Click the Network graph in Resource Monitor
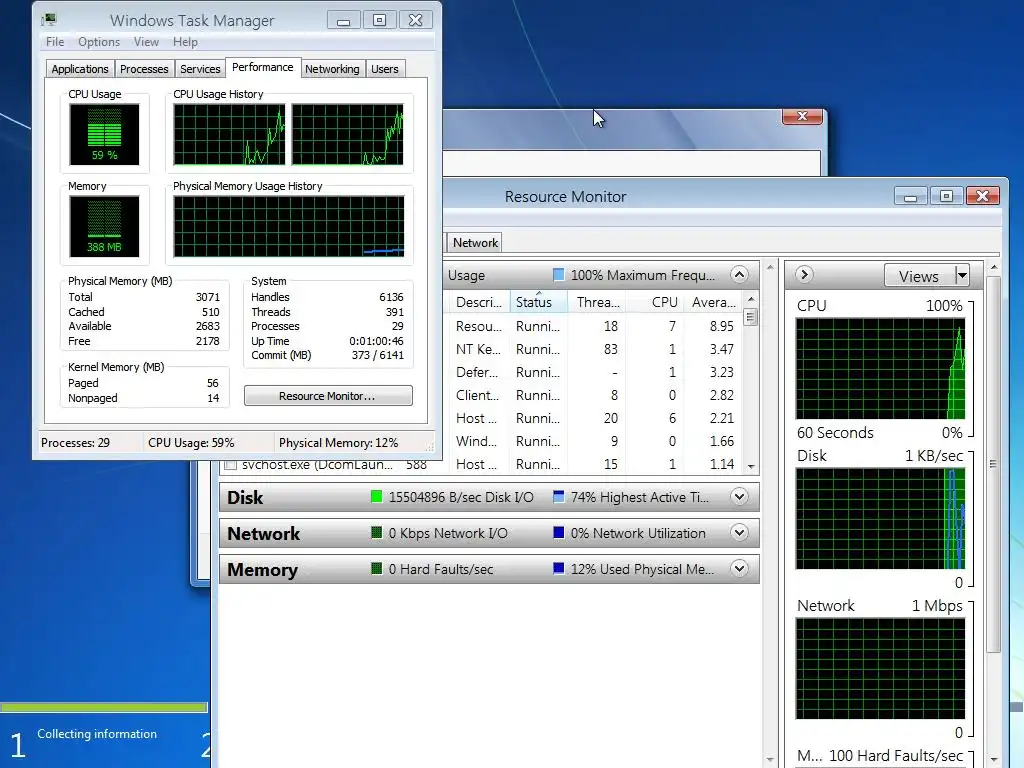This screenshot has width=1024, height=768. (880, 669)
